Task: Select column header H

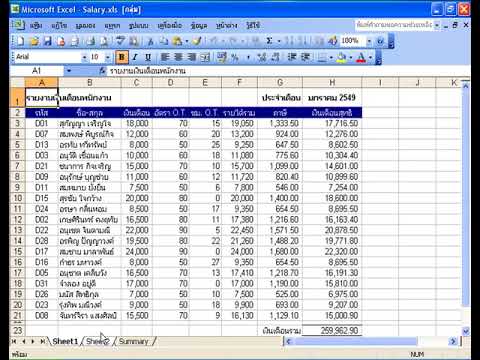Action: (332, 83)
